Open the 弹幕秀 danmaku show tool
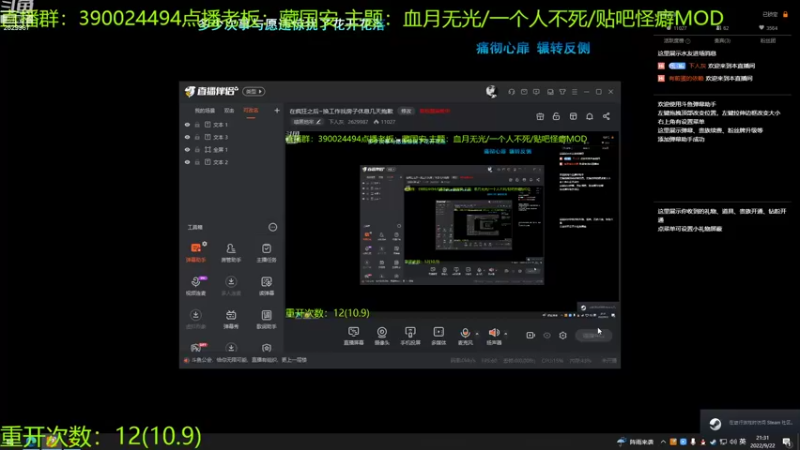The width and height of the screenshot is (800, 450). (231, 318)
